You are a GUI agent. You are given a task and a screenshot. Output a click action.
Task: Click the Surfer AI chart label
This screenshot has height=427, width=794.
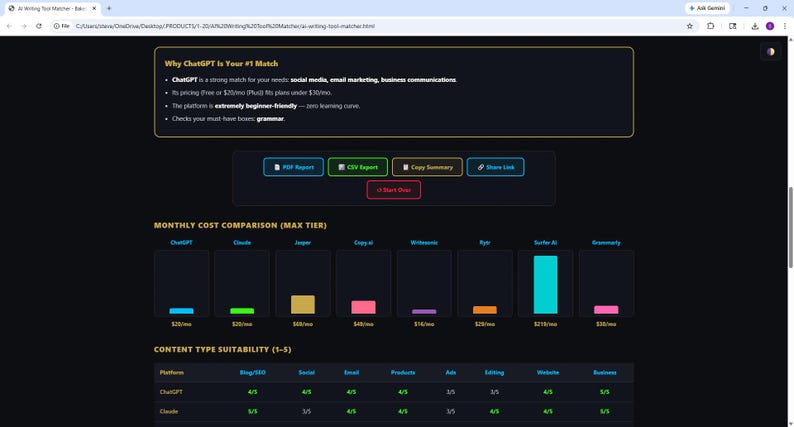[545, 243]
